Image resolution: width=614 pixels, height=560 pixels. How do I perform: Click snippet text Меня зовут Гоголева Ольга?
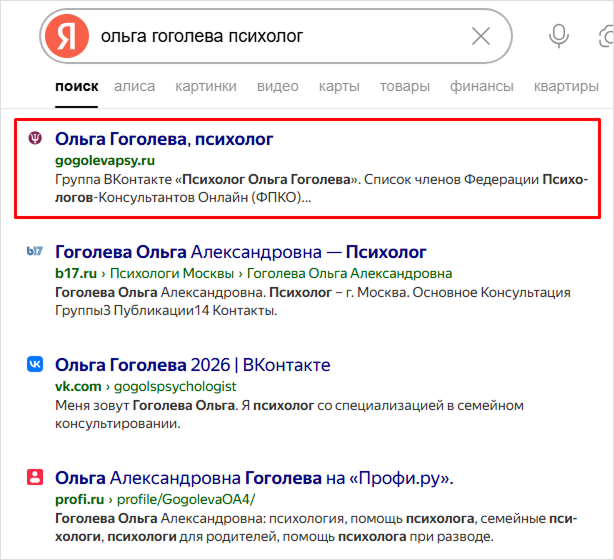point(289,414)
